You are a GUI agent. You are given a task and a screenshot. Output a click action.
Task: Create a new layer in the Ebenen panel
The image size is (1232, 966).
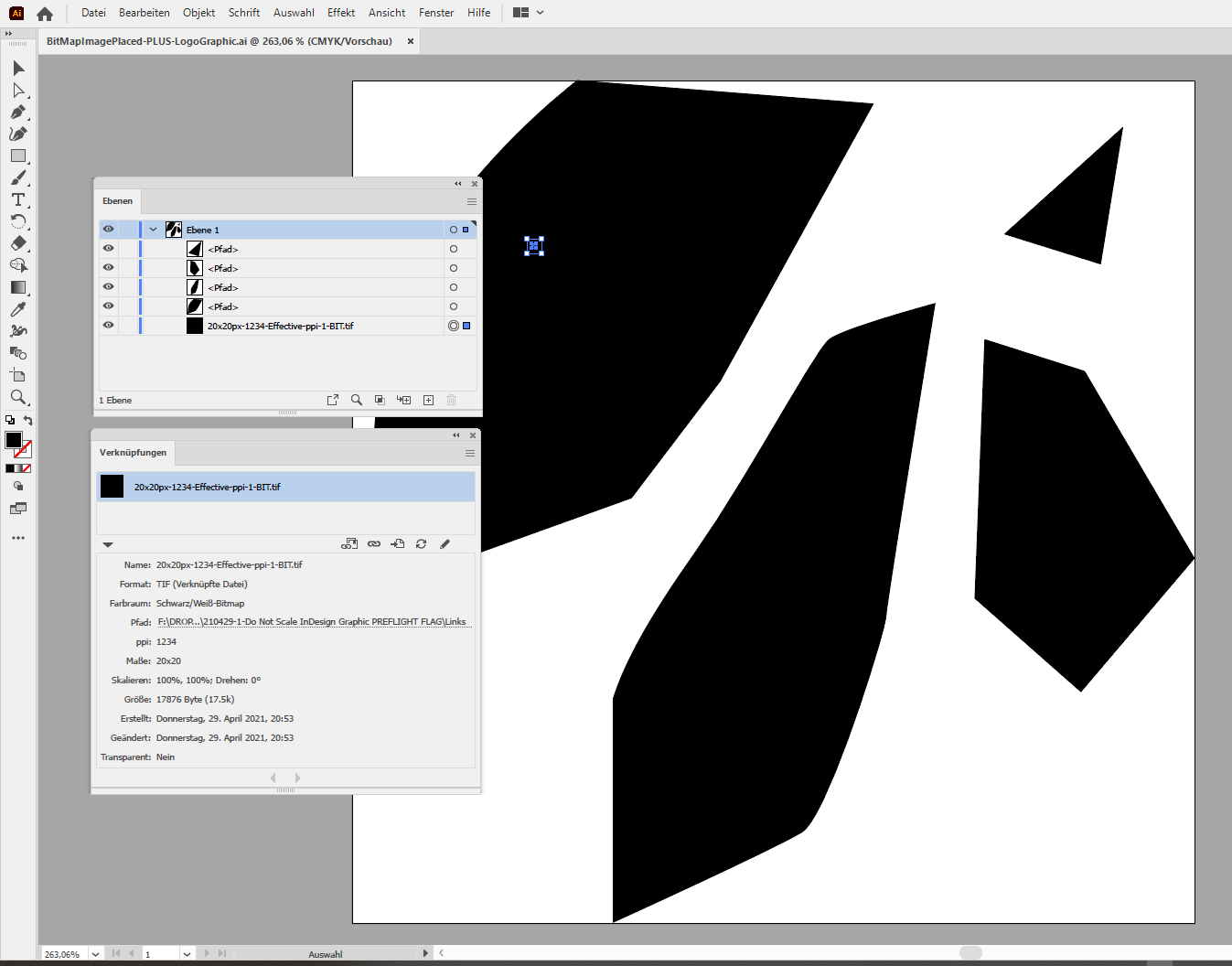coord(428,400)
